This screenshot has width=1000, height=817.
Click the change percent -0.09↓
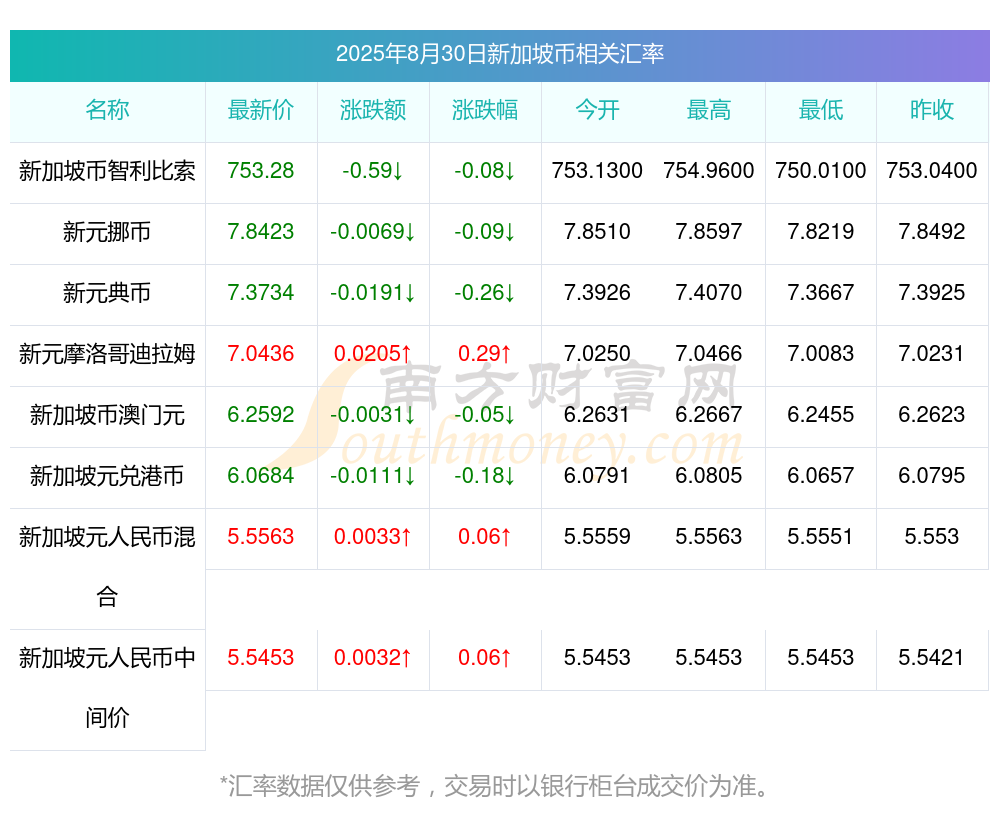click(485, 232)
